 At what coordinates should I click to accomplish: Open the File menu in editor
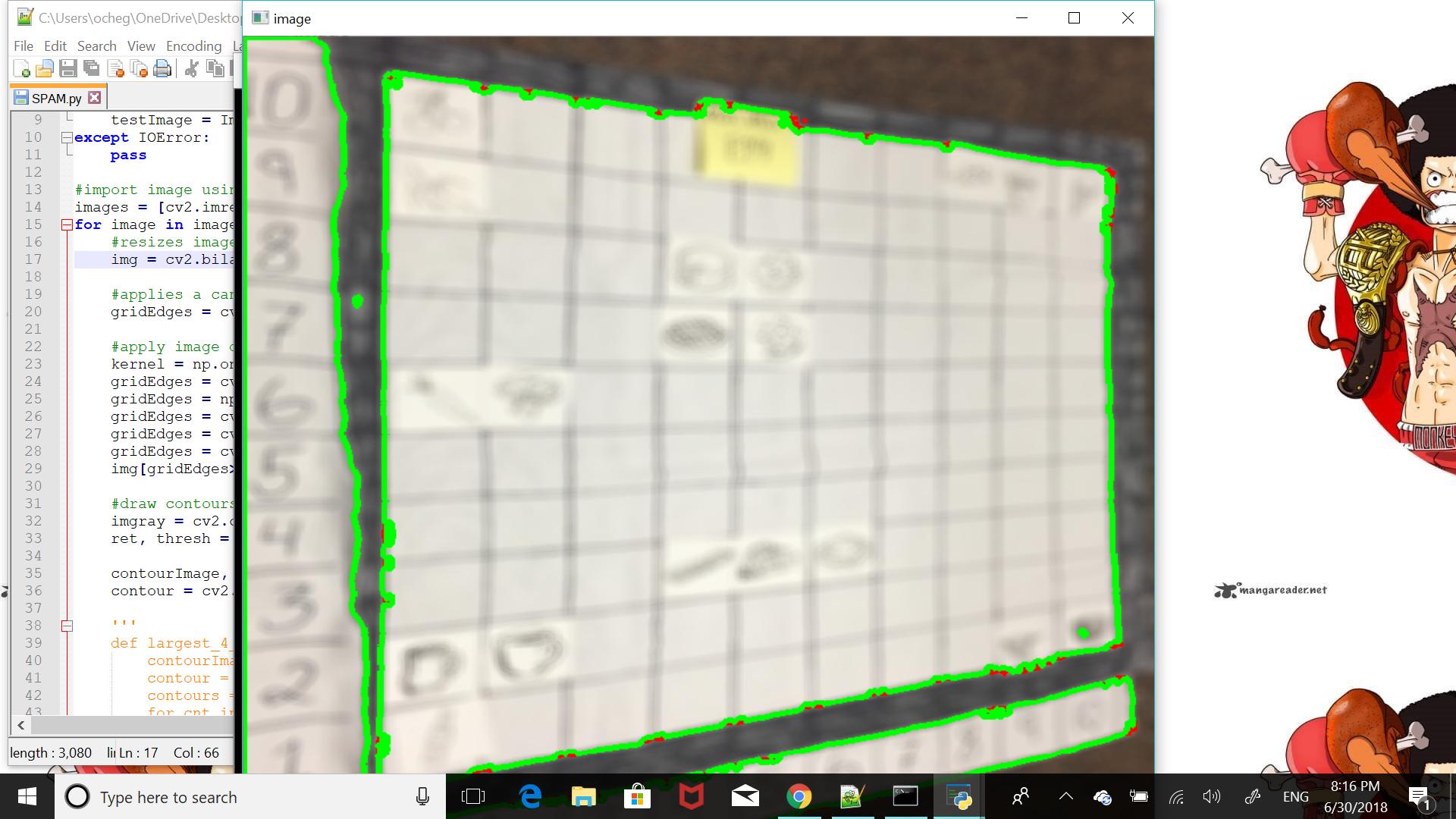(21, 45)
